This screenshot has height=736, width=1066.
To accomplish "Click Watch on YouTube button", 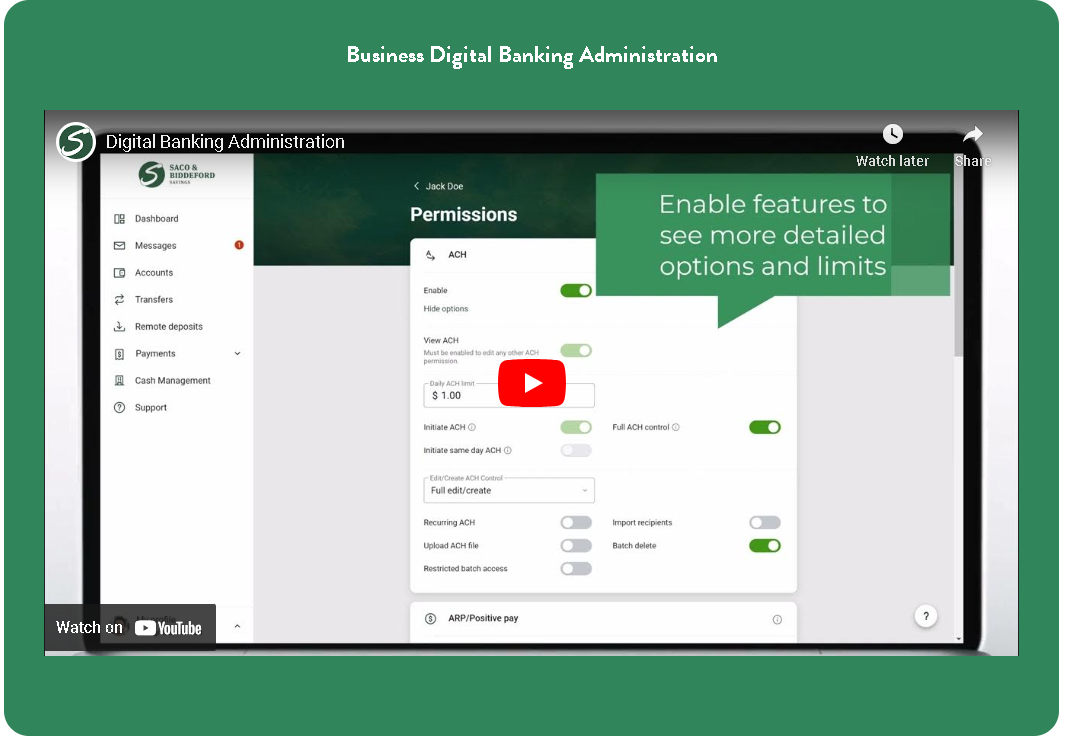I will (130, 627).
